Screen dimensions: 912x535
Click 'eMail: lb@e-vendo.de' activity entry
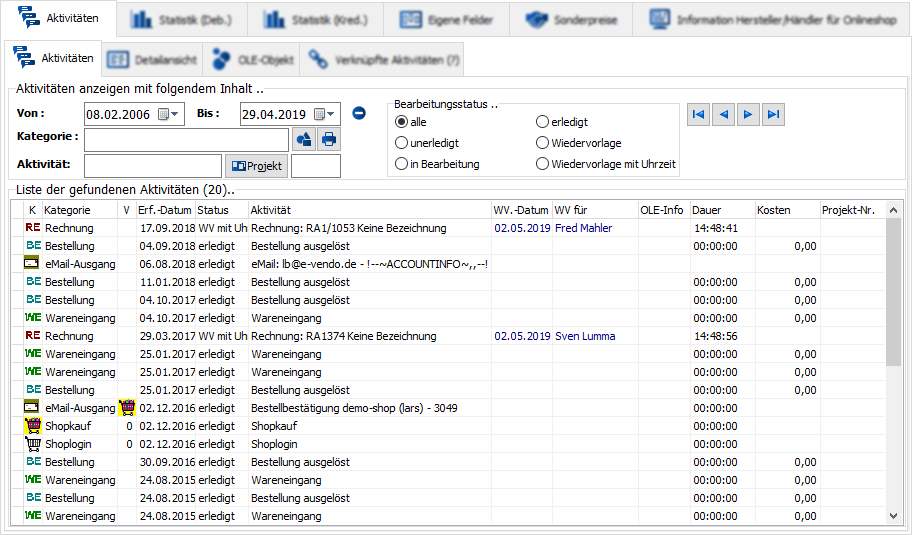[x=369, y=264]
